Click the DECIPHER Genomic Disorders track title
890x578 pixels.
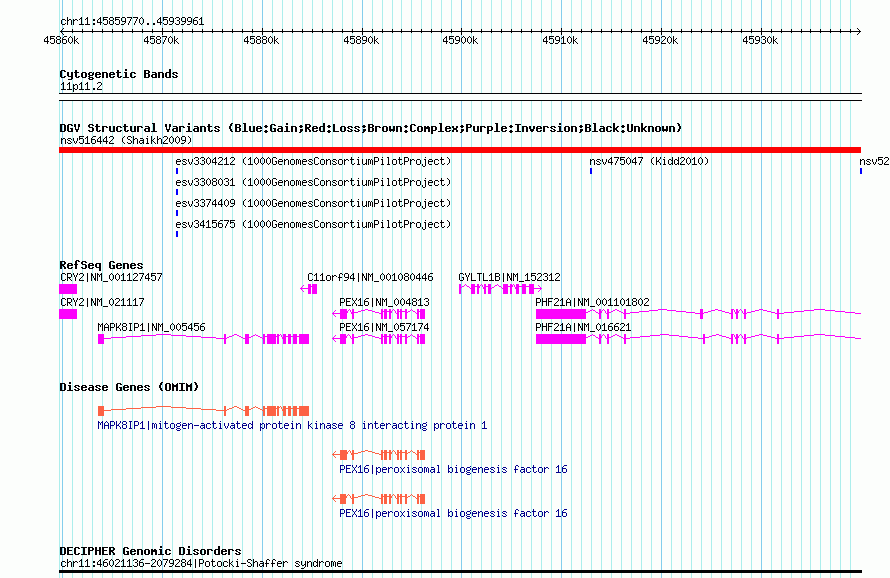pyautogui.click(x=150, y=551)
